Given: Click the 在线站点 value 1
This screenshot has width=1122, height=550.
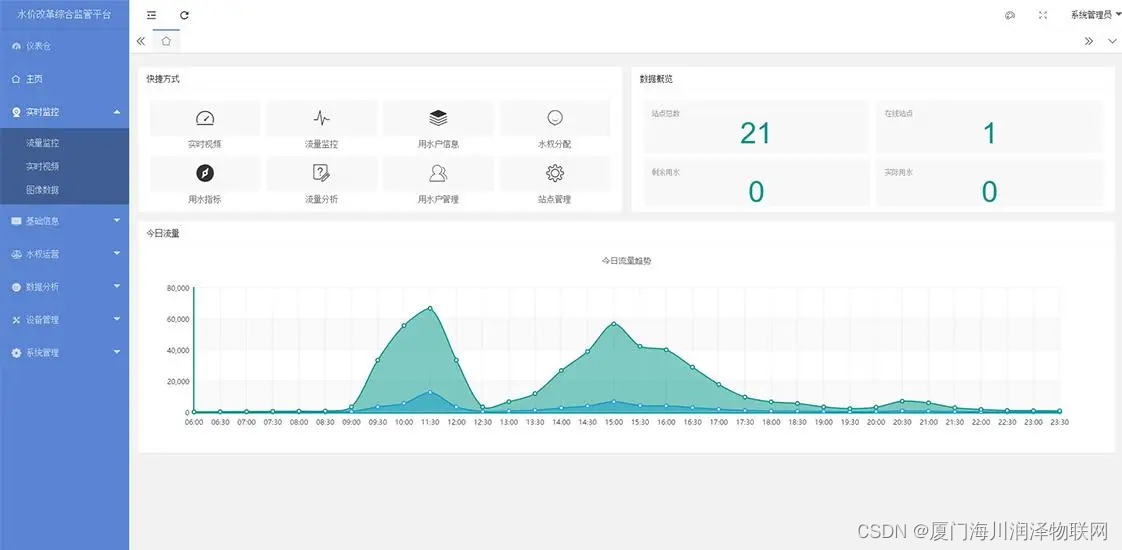Looking at the screenshot, I should click(990, 133).
